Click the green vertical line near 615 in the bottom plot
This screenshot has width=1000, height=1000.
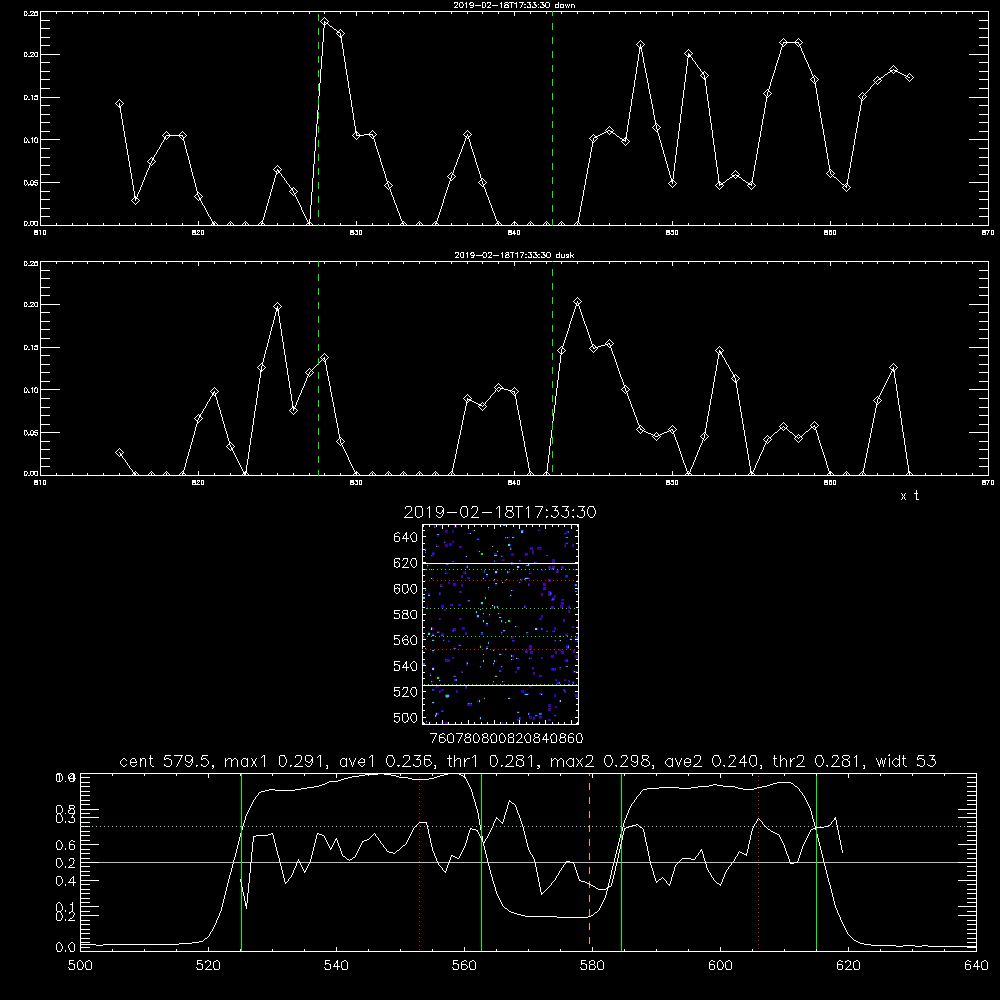[x=816, y=861]
